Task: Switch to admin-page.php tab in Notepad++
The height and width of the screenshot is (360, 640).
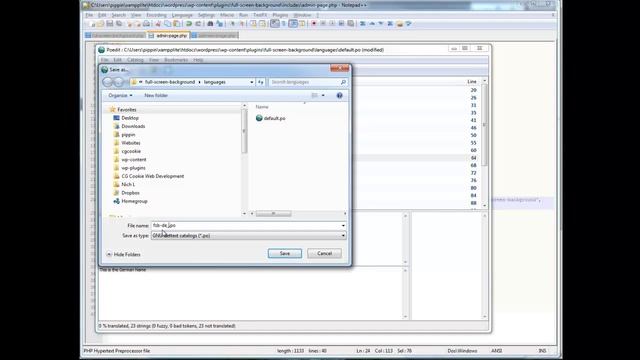Action: point(169,36)
